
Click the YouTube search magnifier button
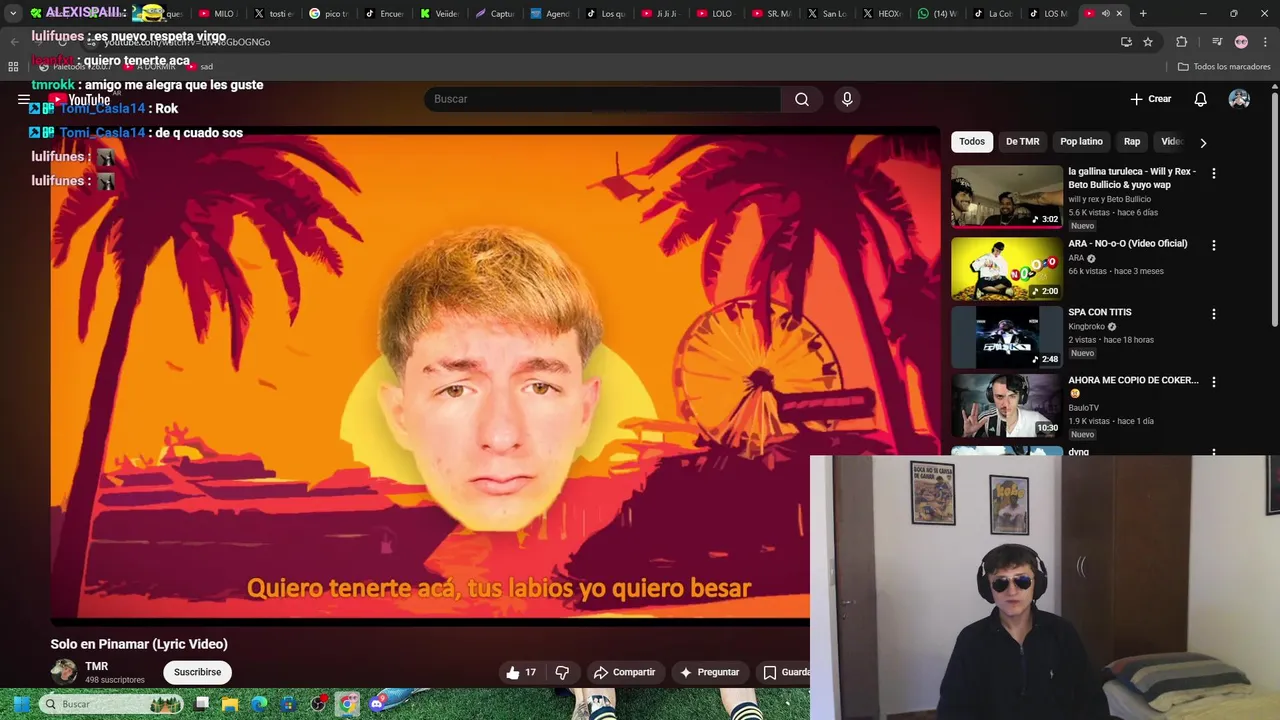pos(801,99)
